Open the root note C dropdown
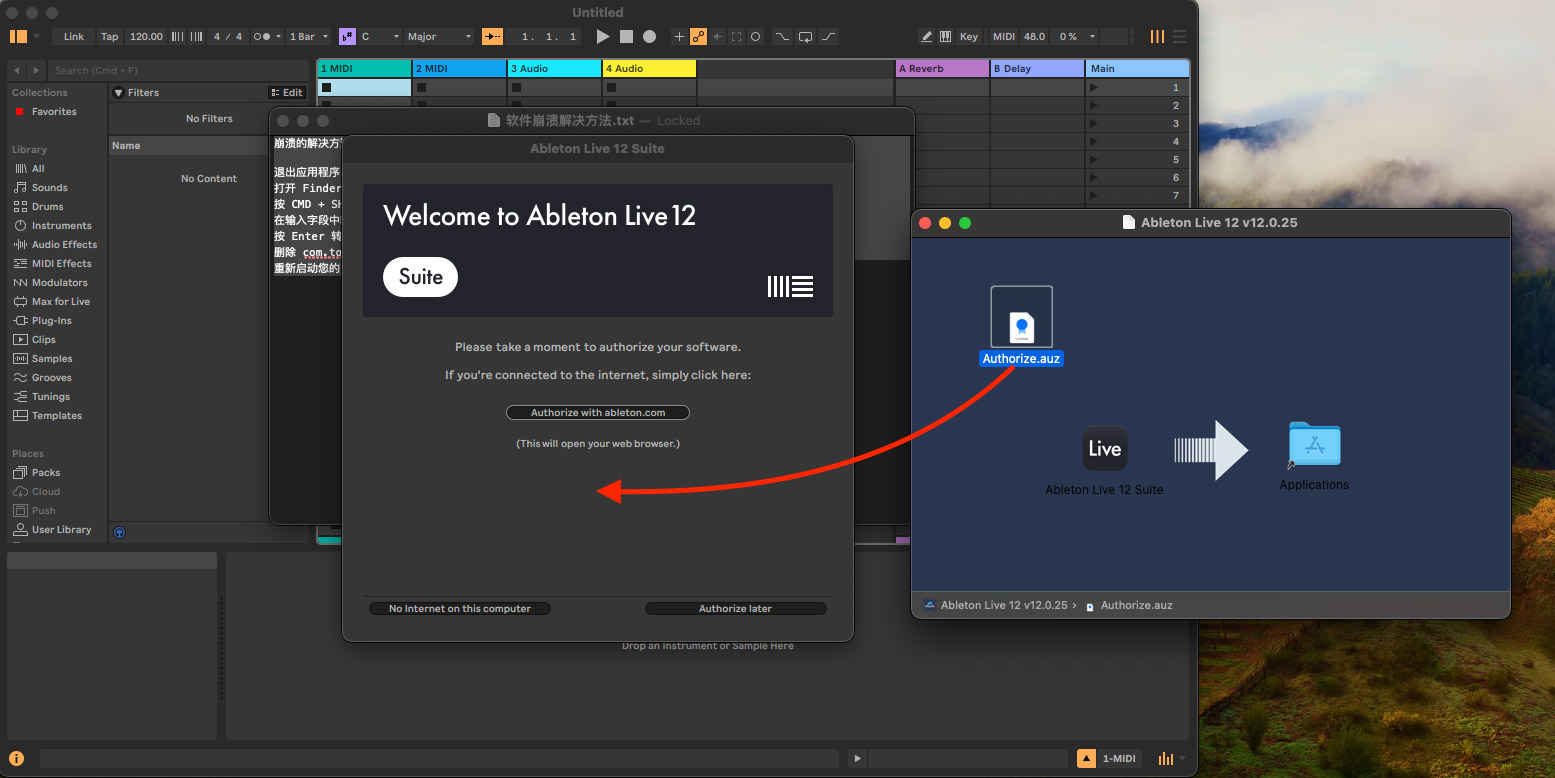 click(380, 36)
